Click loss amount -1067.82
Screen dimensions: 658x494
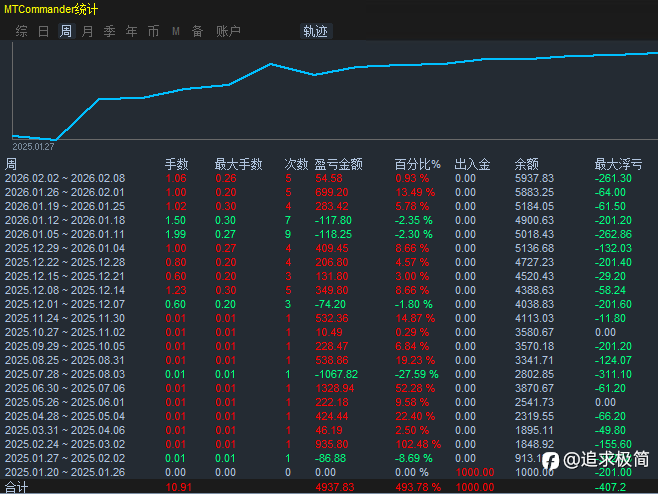pos(336,374)
